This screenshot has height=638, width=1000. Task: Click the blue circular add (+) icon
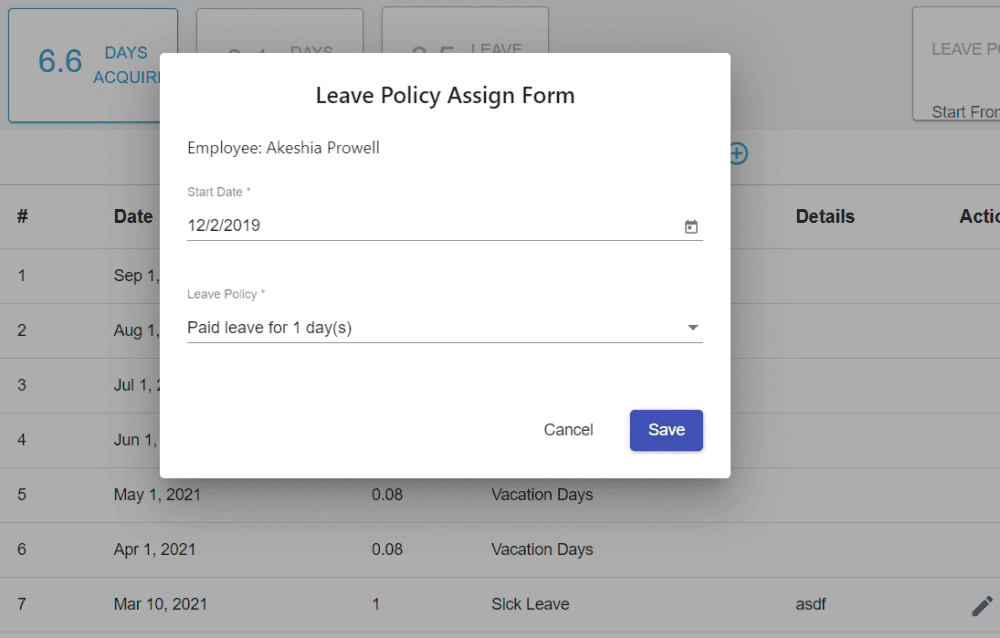pyautogui.click(x=737, y=154)
